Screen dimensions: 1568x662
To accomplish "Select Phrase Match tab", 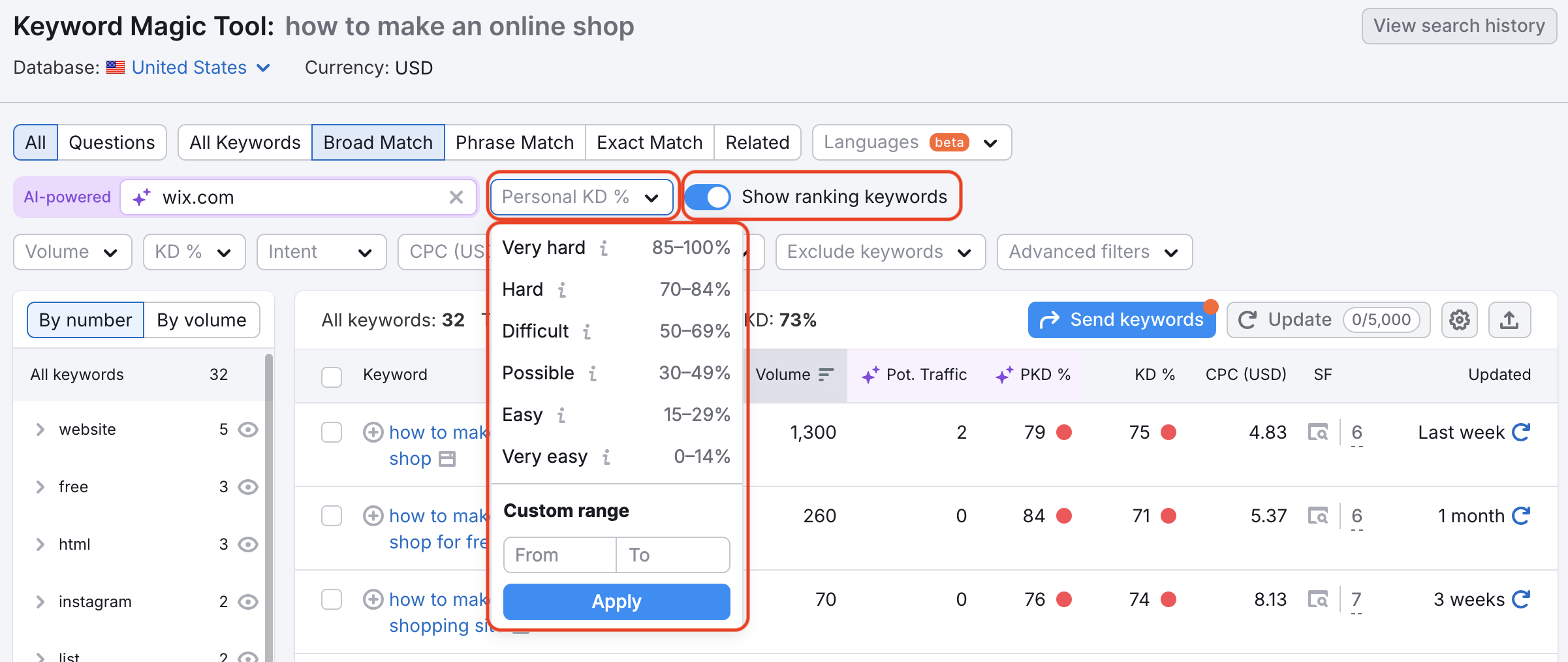I will (x=514, y=142).
